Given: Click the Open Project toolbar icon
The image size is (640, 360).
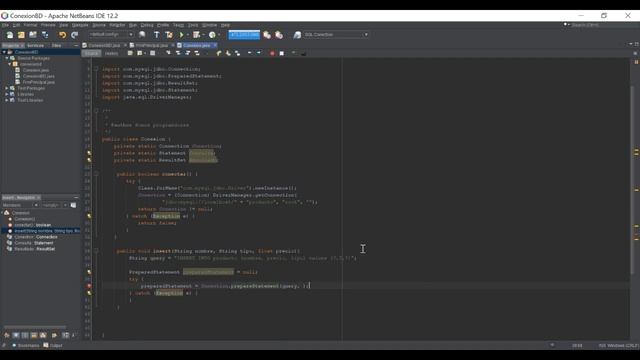Looking at the screenshot, I should pyautogui.click(x=33, y=35).
